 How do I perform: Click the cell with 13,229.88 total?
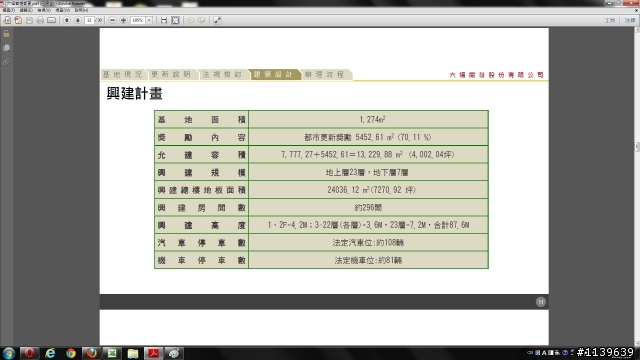[x=368, y=155]
